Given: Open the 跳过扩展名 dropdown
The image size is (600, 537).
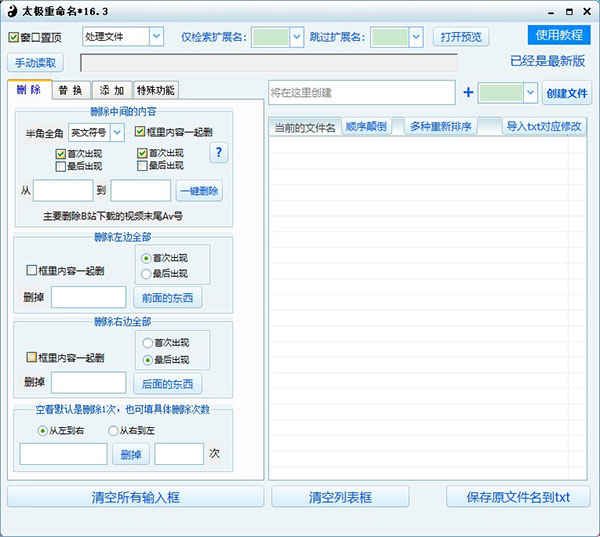Looking at the screenshot, I should pyautogui.click(x=416, y=37).
